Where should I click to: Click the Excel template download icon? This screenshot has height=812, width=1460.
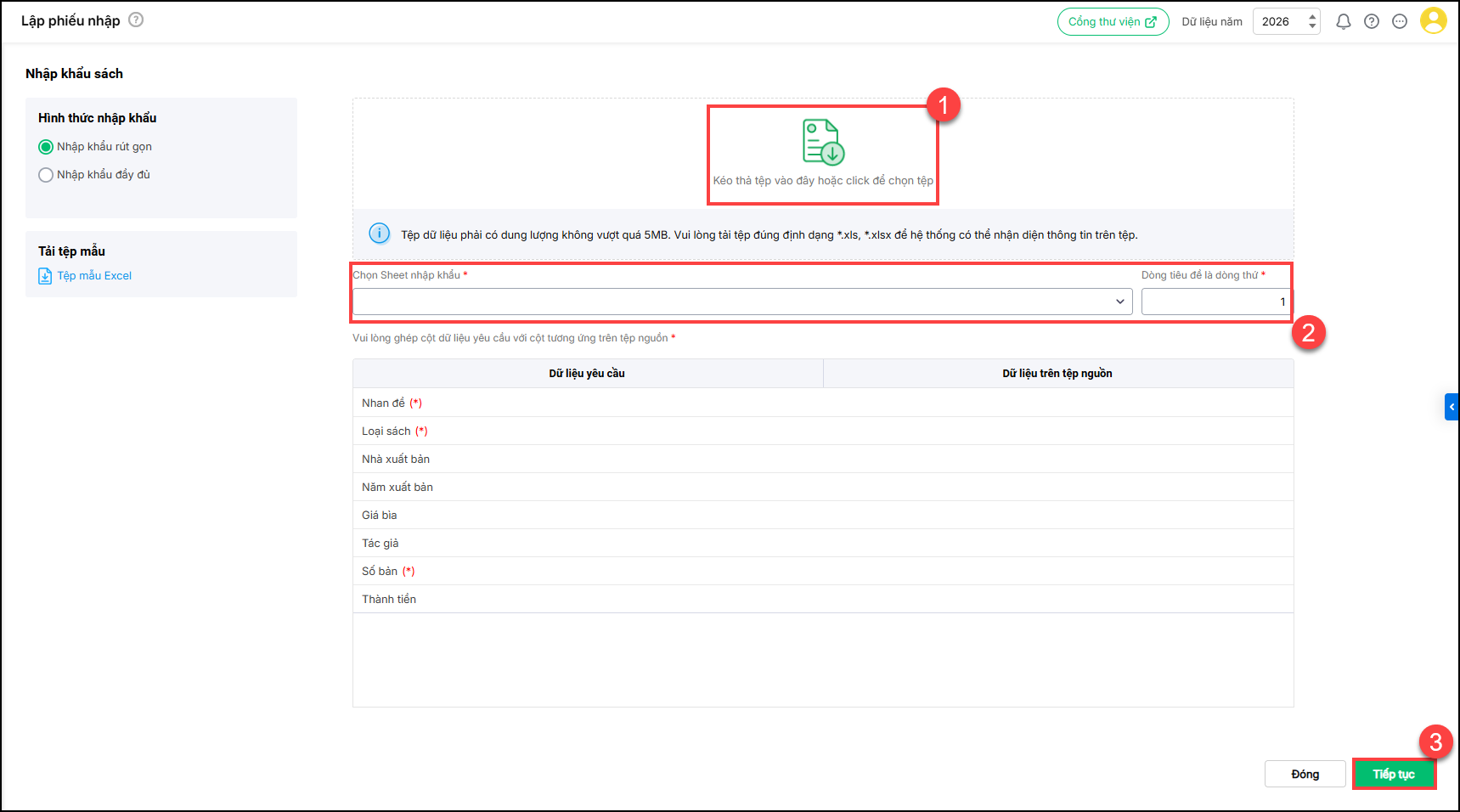tap(45, 276)
